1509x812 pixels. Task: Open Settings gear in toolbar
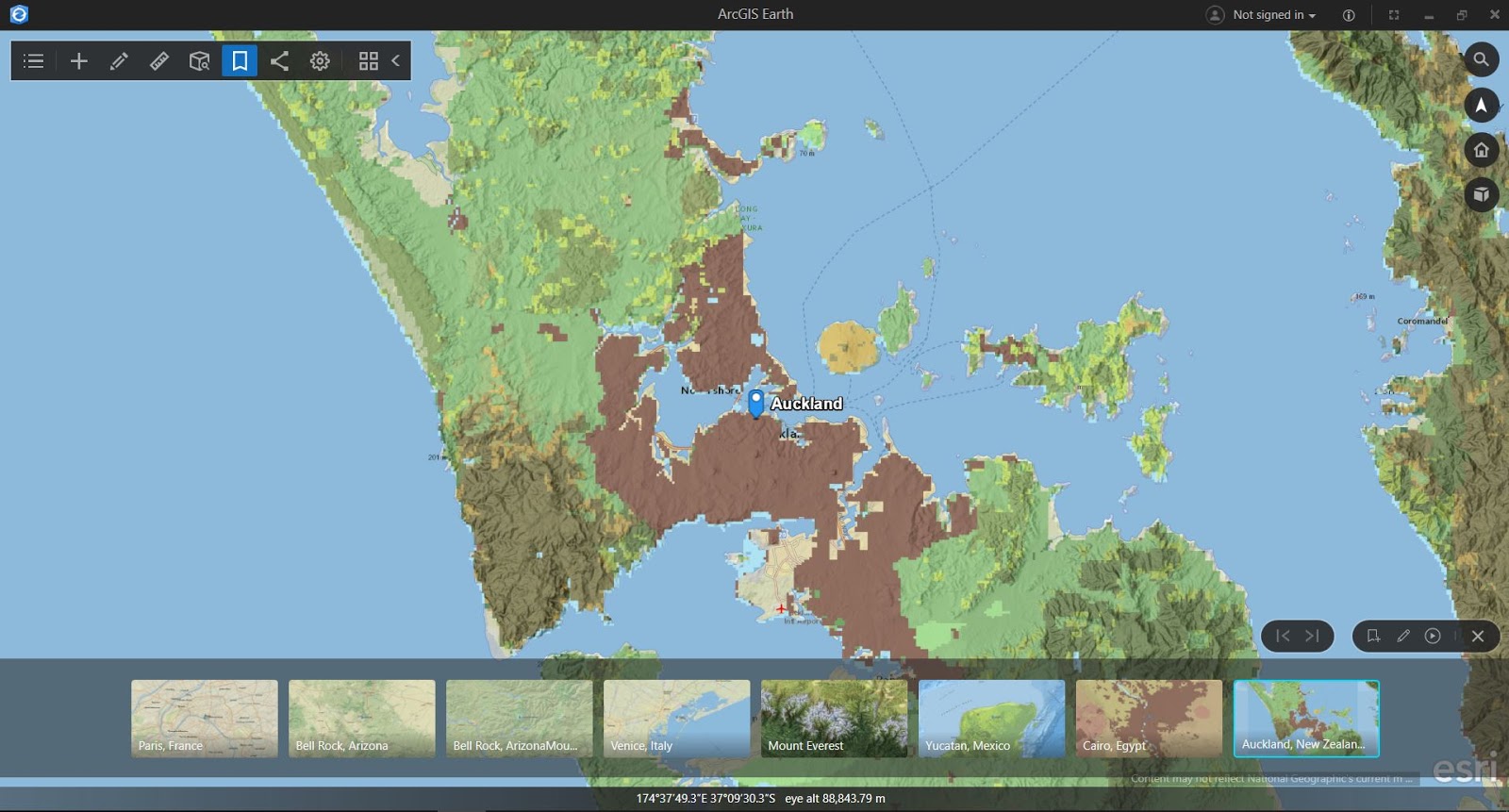pyautogui.click(x=321, y=61)
